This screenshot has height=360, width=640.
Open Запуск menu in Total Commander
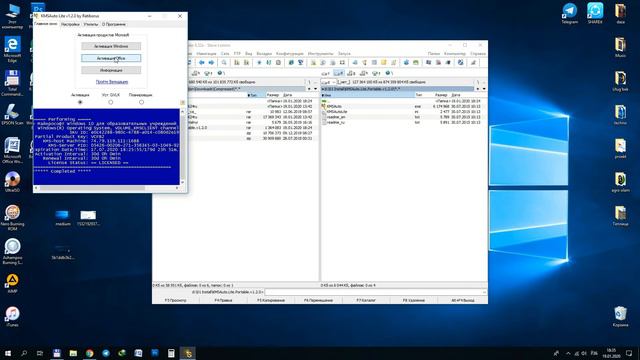pos(344,53)
